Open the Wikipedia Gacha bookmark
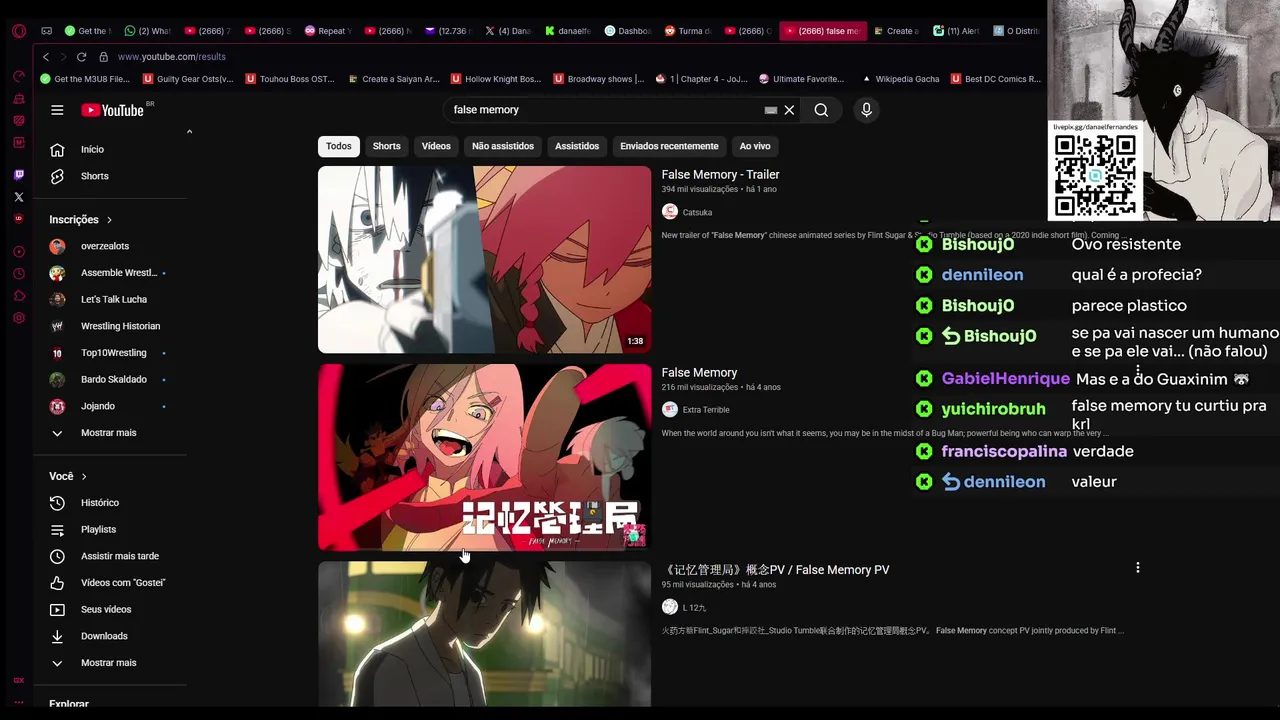1280x720 pixels. [899, 79]
